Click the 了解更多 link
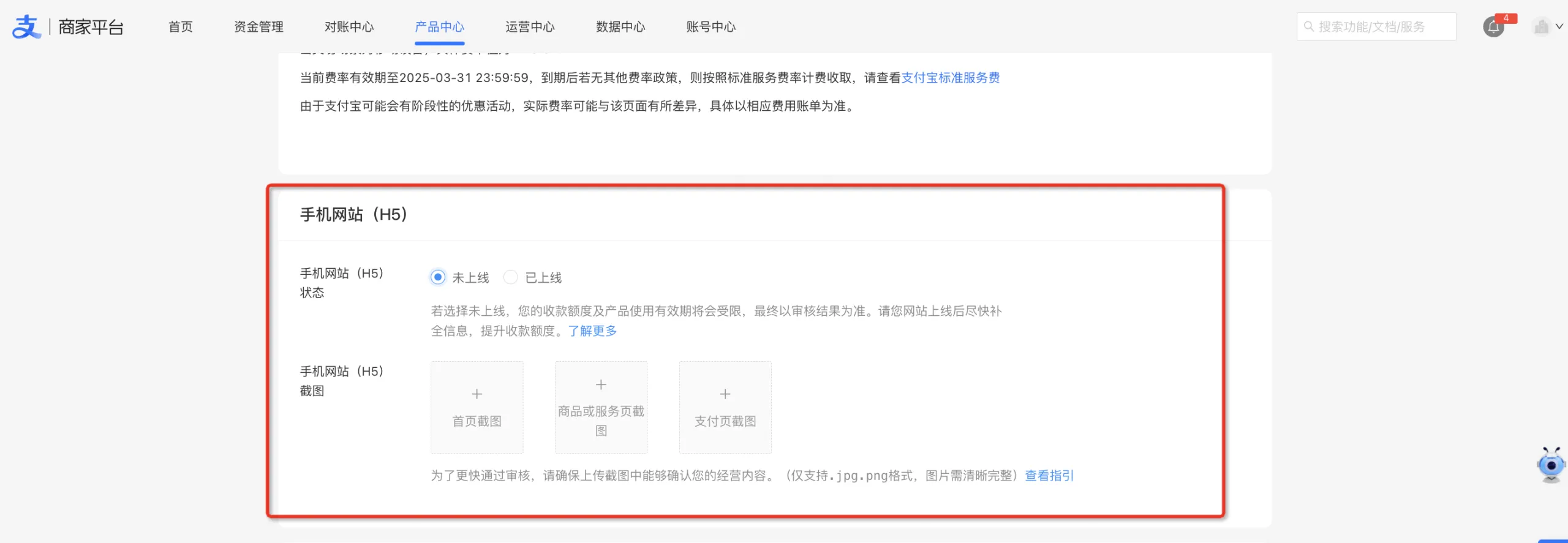 pyautogui.click(x=592, y=331)
